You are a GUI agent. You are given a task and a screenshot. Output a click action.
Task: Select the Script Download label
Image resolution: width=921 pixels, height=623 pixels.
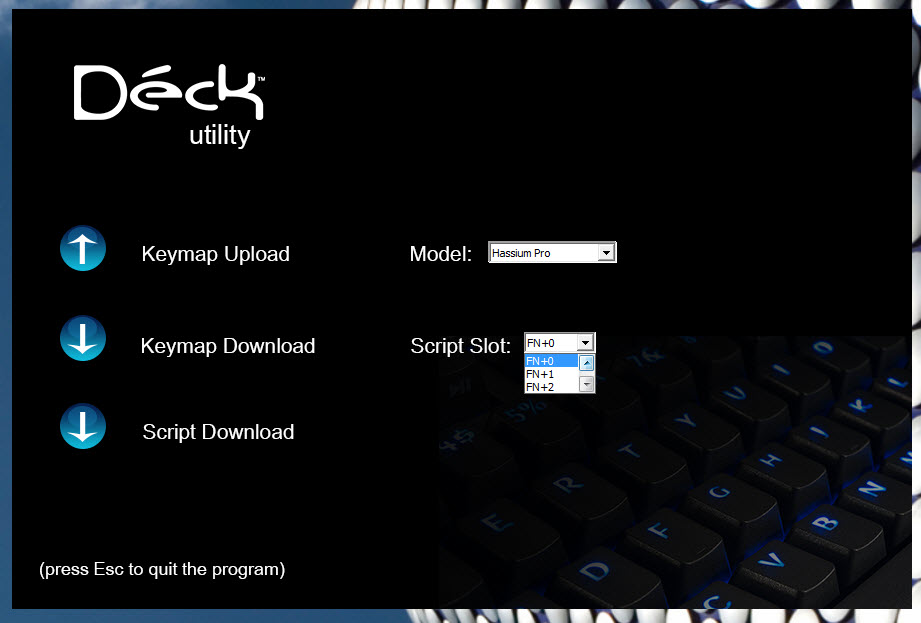point(219,432)
